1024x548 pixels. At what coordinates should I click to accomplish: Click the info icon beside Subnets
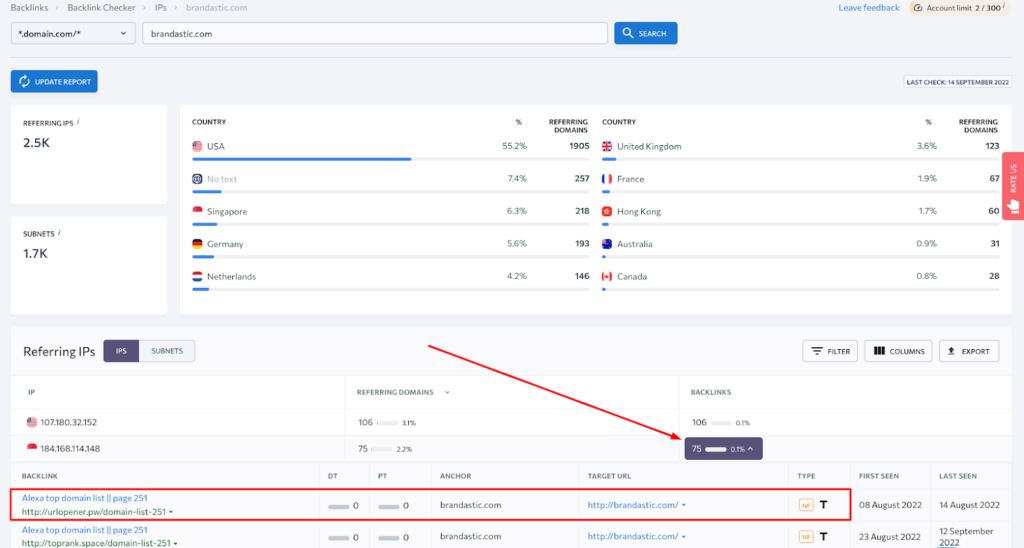click(x=59, y=233)
